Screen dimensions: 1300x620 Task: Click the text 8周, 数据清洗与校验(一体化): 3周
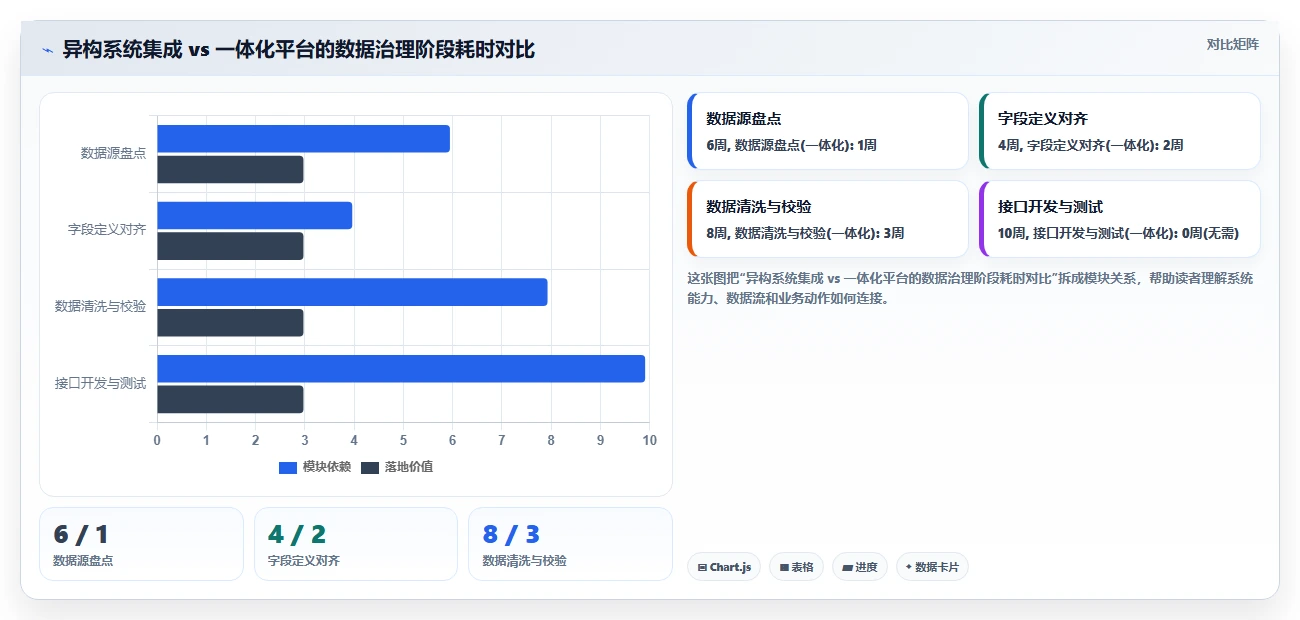click(805, 233)
